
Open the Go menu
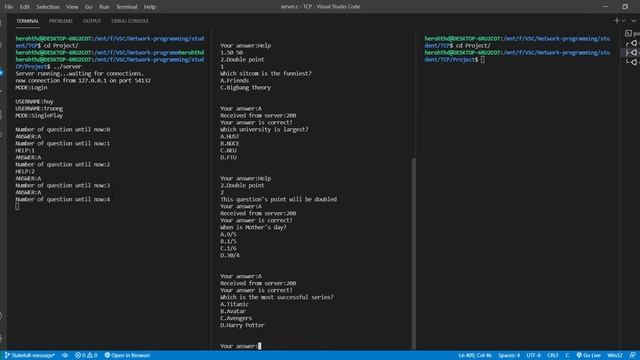pos(89,7)
